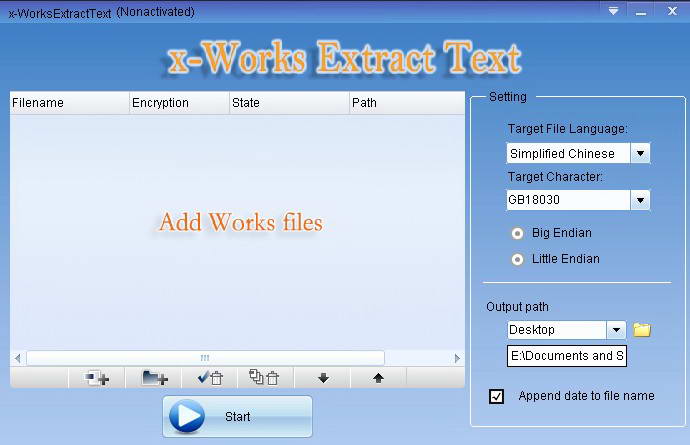Expand the Target File Language dropdown arrow
Viewport: 690px width, 445px height.
640,154
